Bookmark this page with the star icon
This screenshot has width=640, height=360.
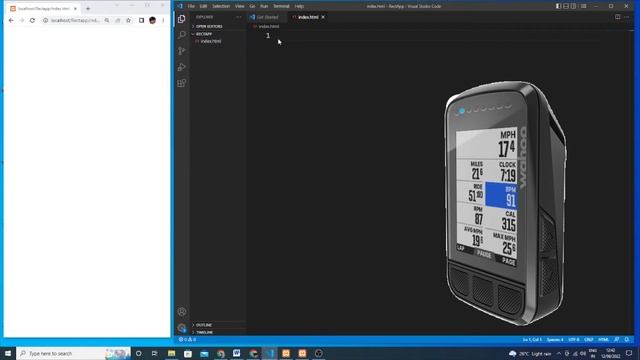pyautogui.click(x=129, y=20)
